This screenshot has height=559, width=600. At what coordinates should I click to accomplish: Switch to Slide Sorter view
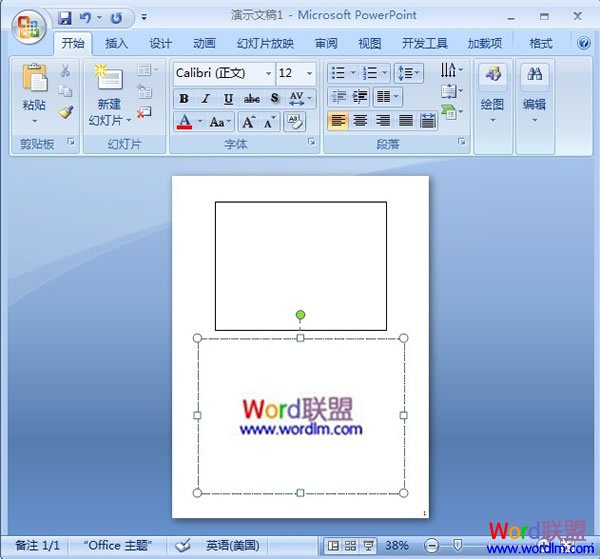click(351, 546)
